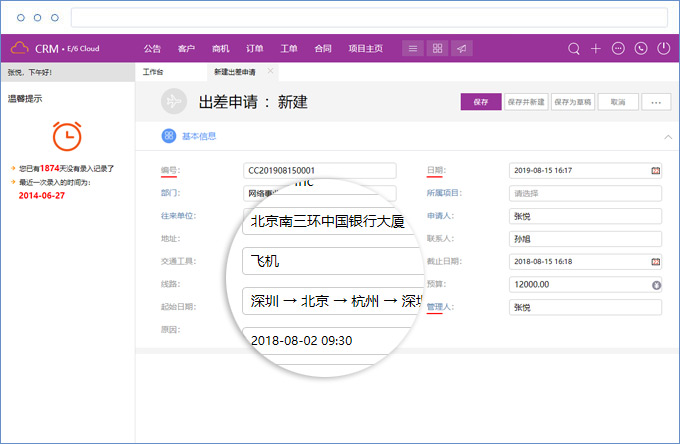Click the currency icon in 预算 field
The width and height of the screenshot is (680, 444).
point(656,284)
